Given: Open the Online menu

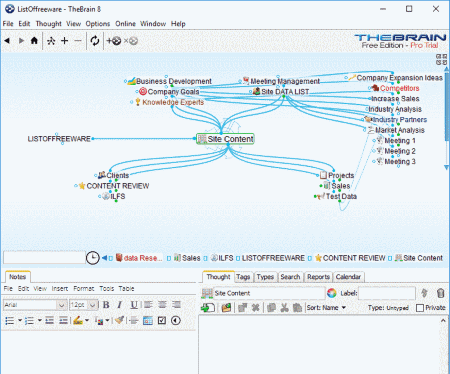Looking at the screenshot, I should click(125, 24).
